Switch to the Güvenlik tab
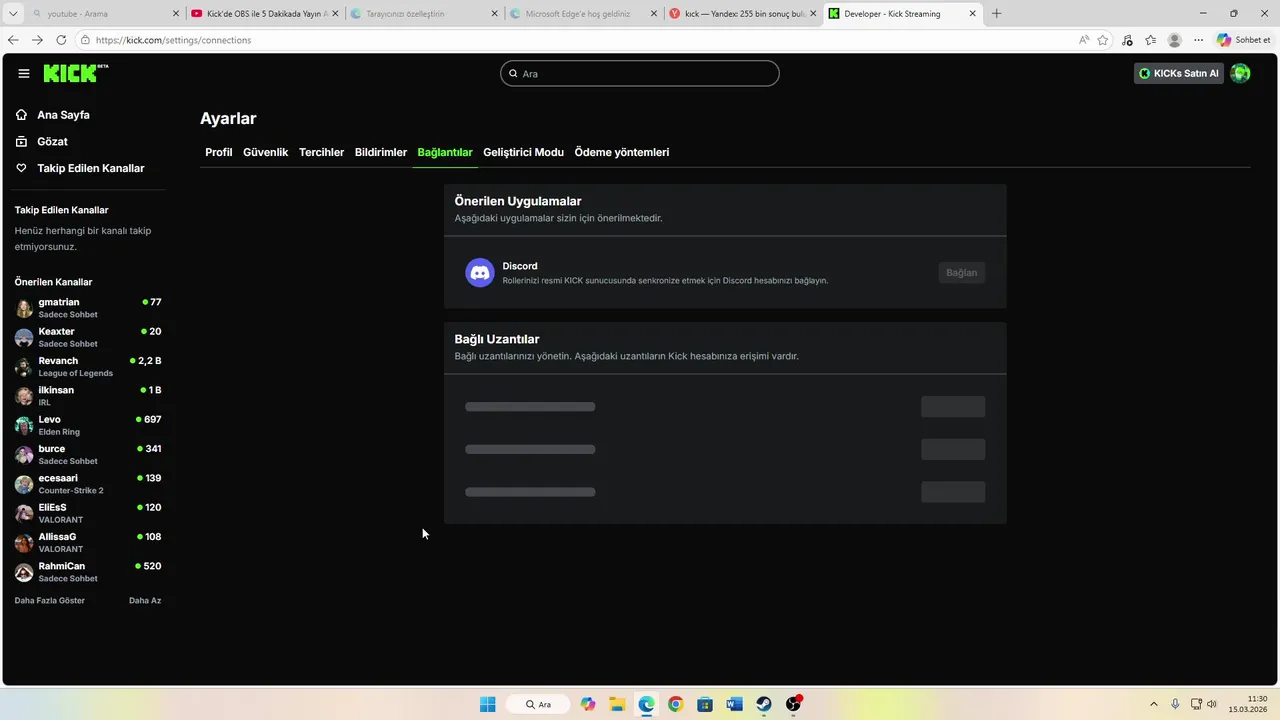The image size is (1280, 720). click(265, 152)
